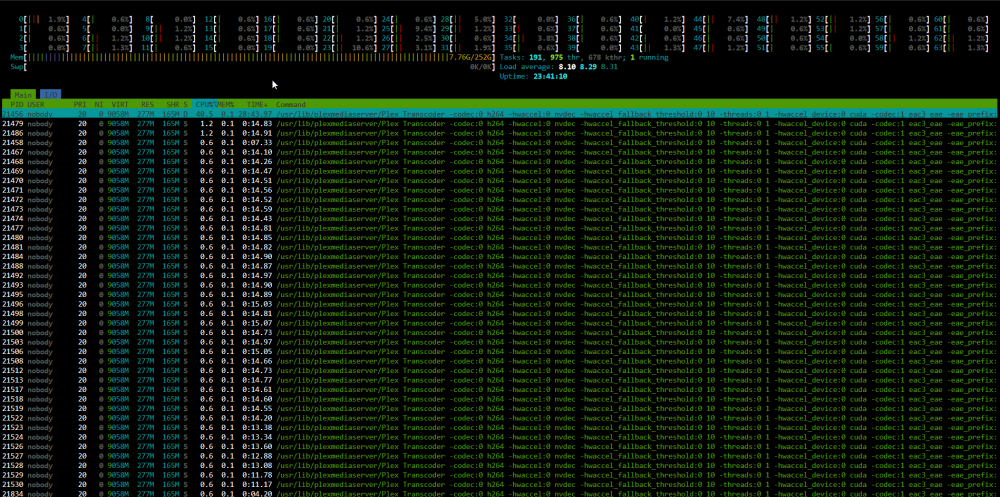Select process row with PID 21527

(x=500, y=456)
